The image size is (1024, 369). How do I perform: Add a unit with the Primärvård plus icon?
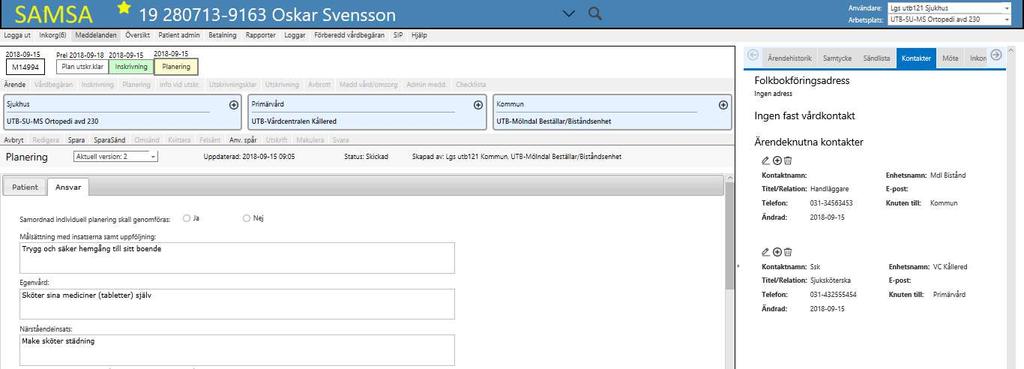478,105
